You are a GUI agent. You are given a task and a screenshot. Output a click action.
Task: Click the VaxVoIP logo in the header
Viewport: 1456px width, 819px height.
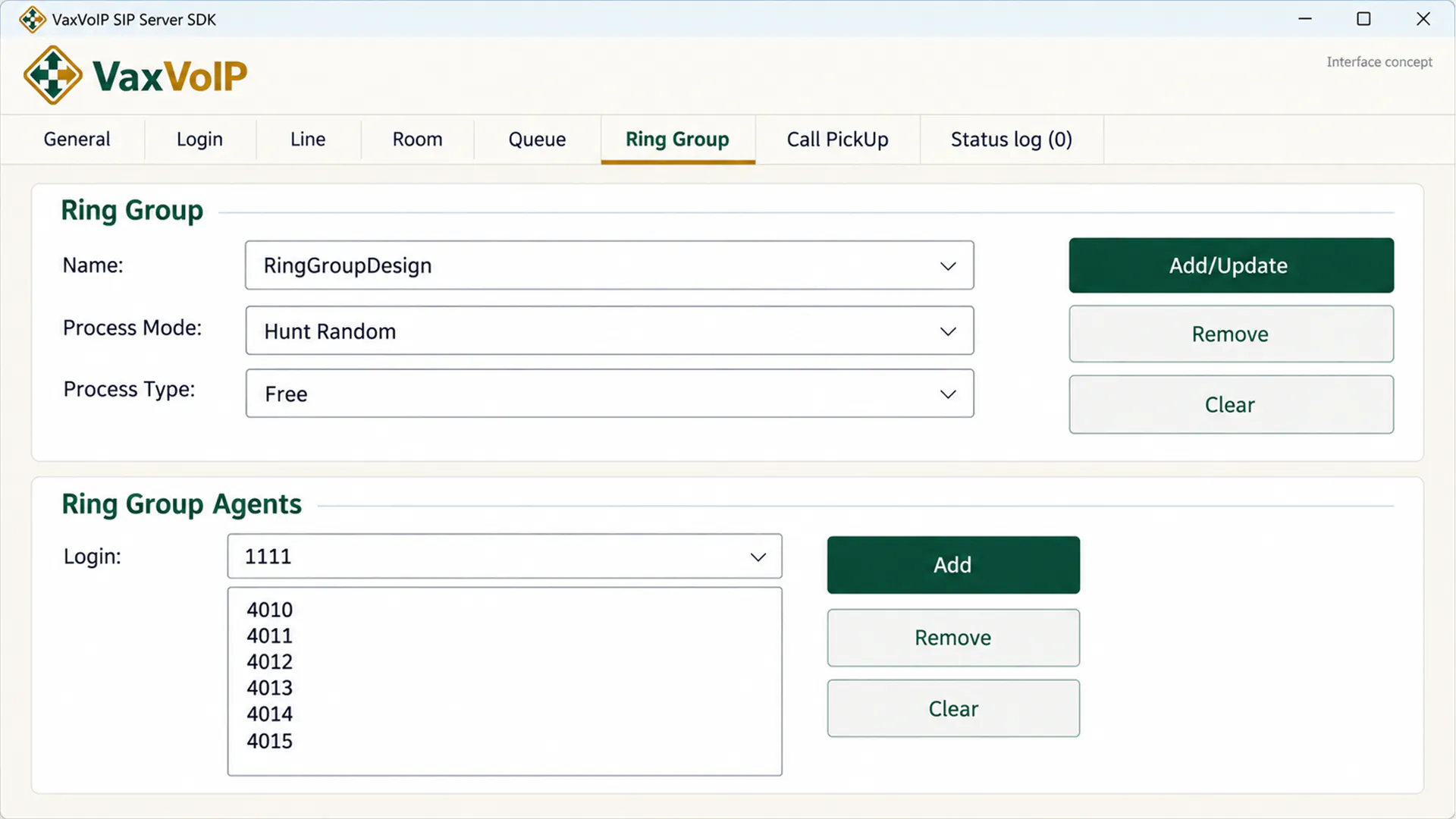pyautogui.click(x=135, y=75)
